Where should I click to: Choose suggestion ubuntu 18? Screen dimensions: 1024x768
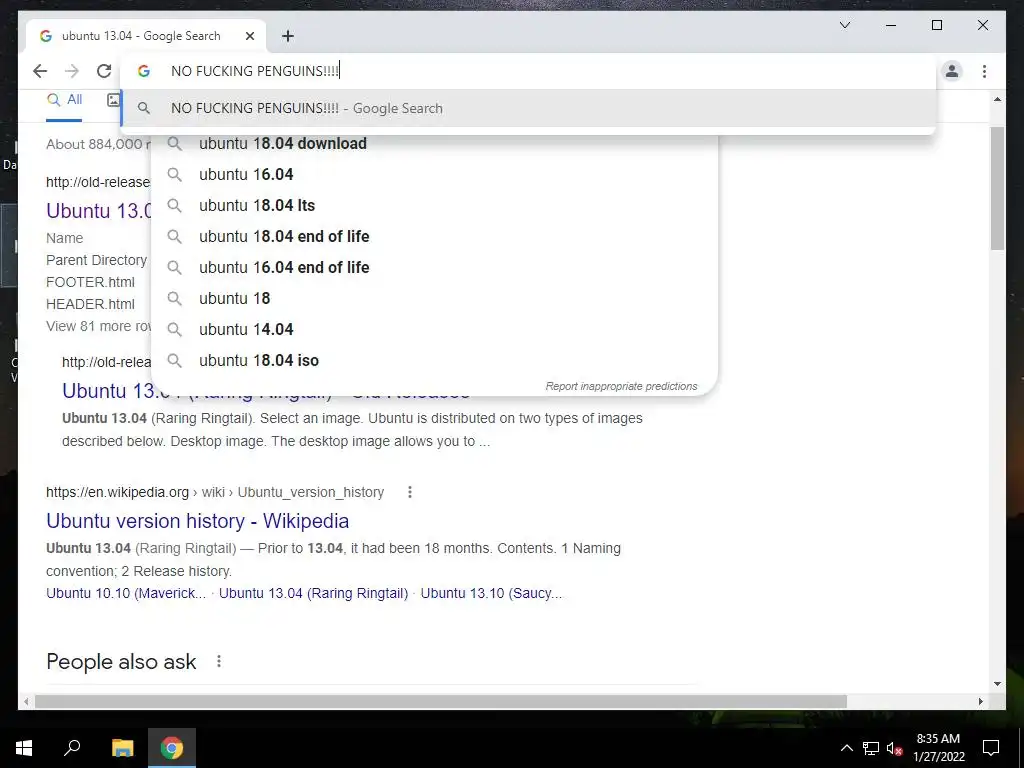pos(434,298)
